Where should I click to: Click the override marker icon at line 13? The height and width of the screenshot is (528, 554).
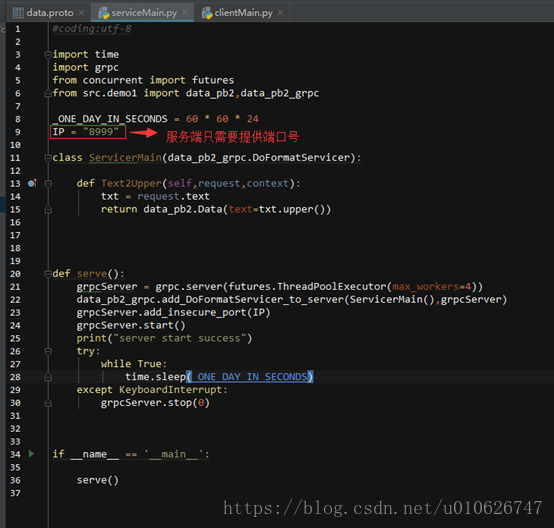coord(32,183)
